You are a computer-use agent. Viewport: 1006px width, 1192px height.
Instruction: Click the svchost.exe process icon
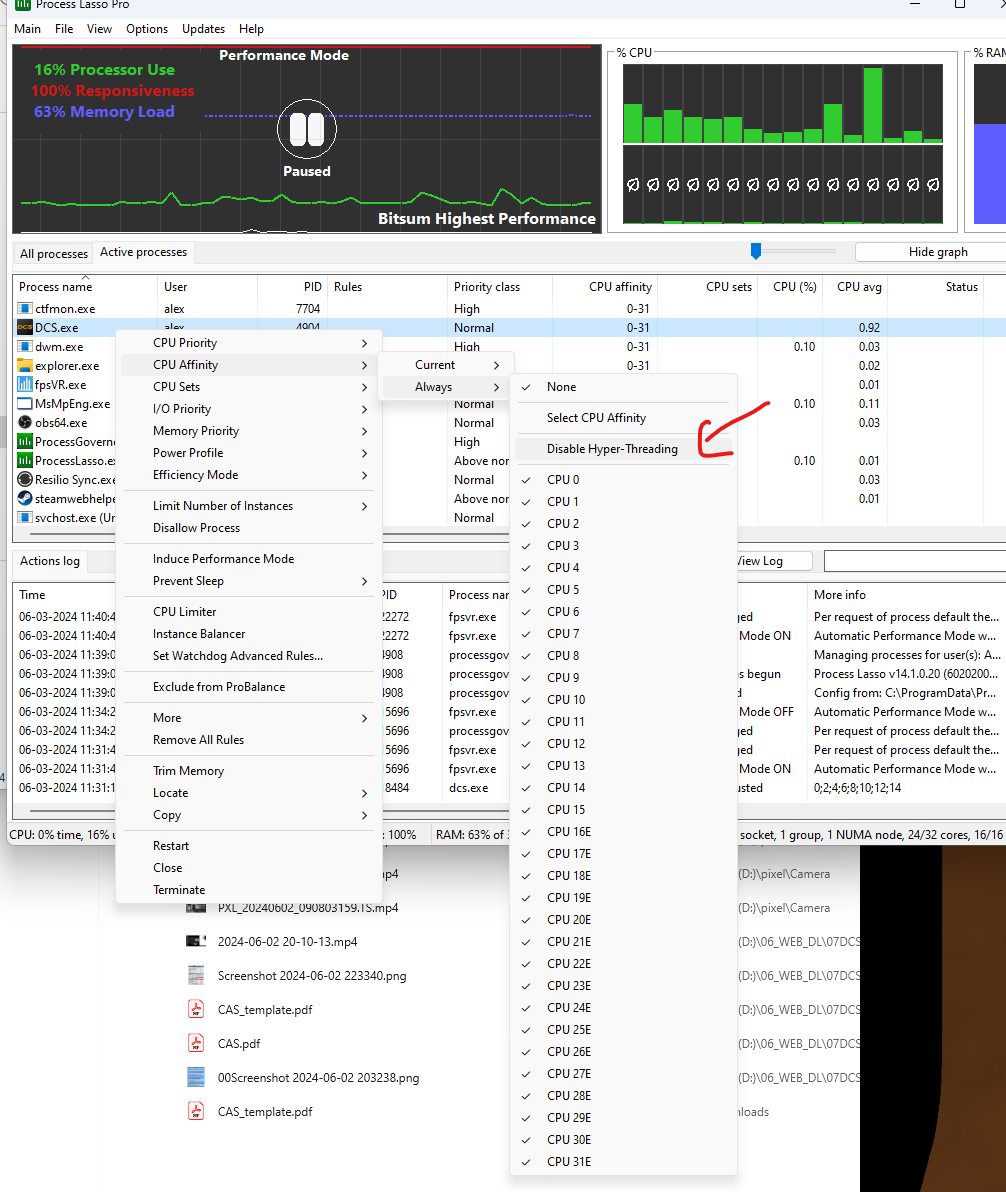pyautogui.click(x=24, y=518)
